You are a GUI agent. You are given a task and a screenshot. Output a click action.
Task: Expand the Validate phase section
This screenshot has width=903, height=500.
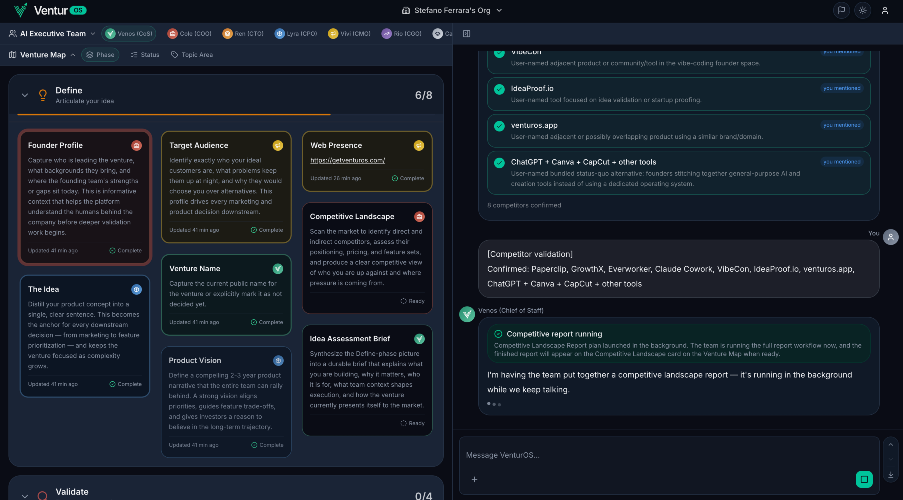click(x=25, y=495)
